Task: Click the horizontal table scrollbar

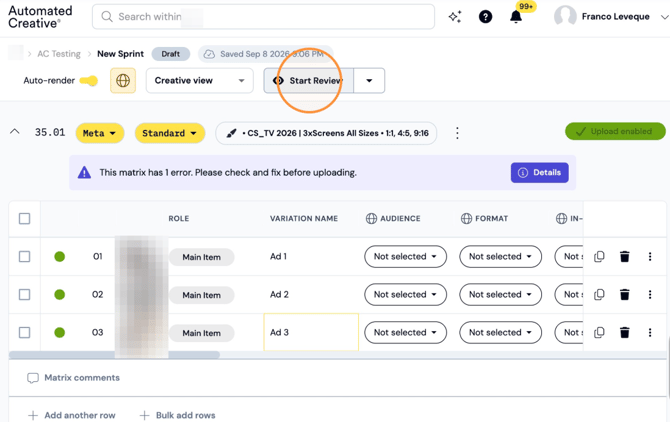Action: (114, 355)
